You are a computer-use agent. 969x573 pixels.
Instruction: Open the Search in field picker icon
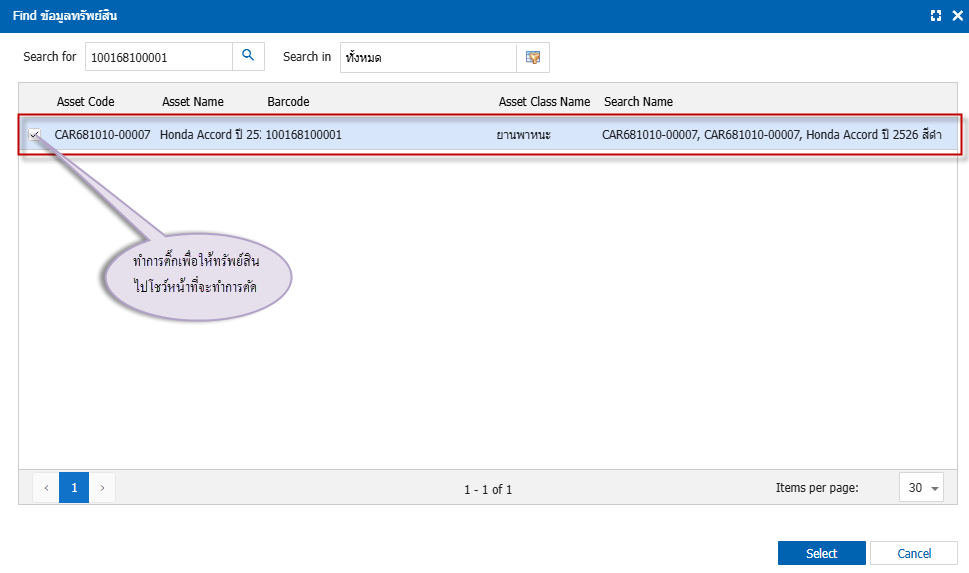tap(533, 57)
